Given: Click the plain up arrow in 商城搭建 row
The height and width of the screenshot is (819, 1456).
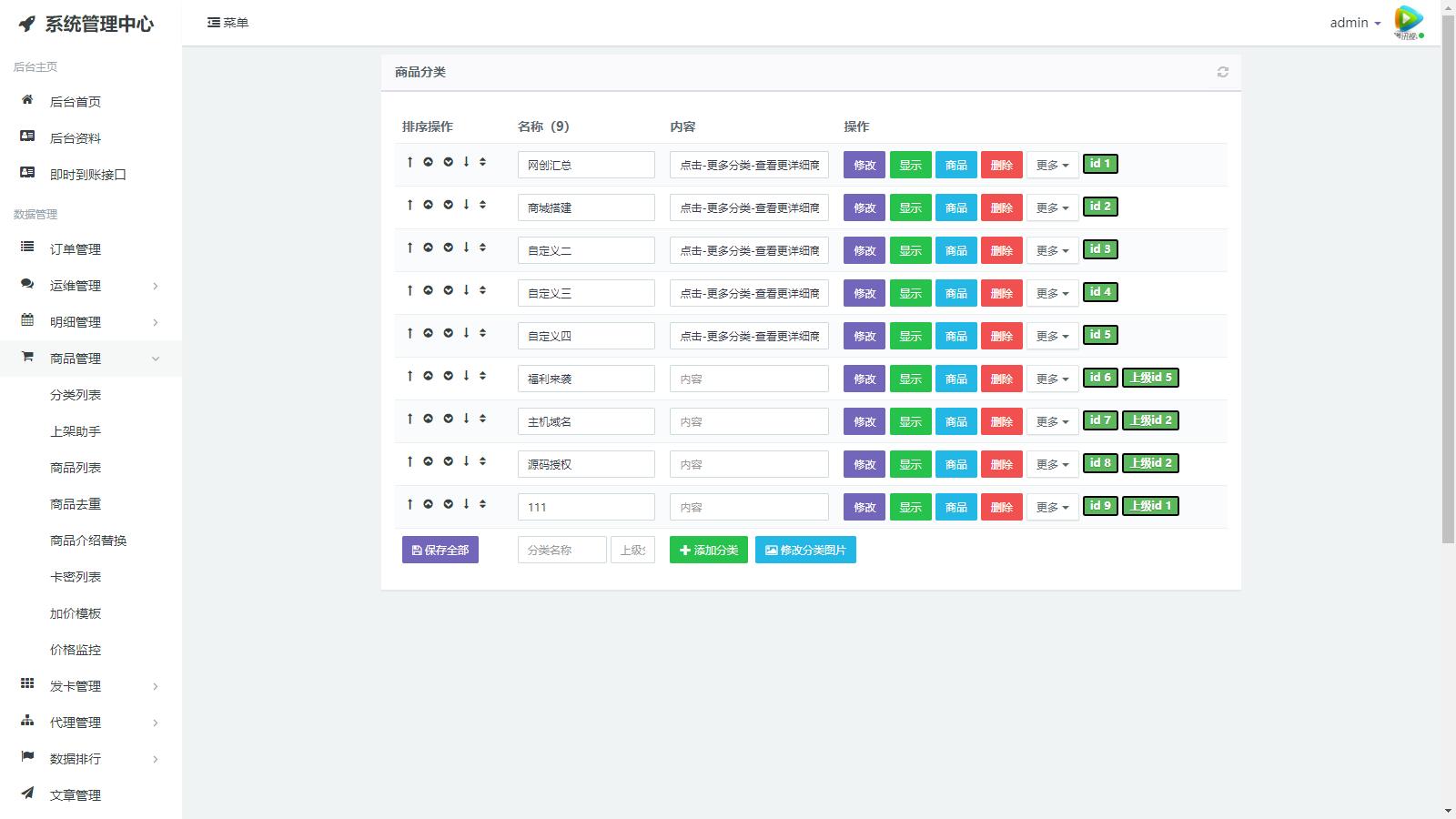Looking at the screenshot, I should coord(409,205).
